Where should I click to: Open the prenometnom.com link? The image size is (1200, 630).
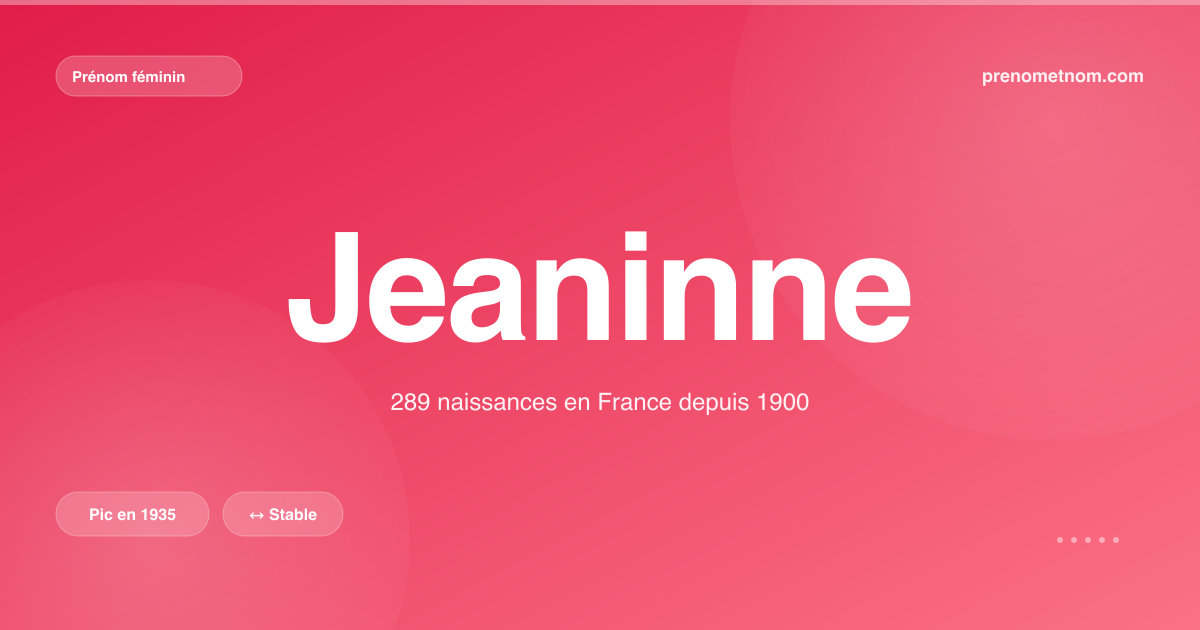pyautogui.click(x=1063, y=76)
